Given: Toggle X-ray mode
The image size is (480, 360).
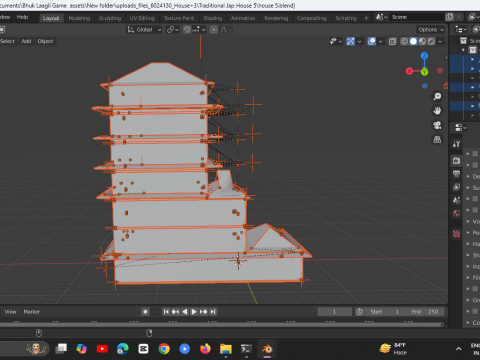Looking at the screenshot, I should click(392, 41).
